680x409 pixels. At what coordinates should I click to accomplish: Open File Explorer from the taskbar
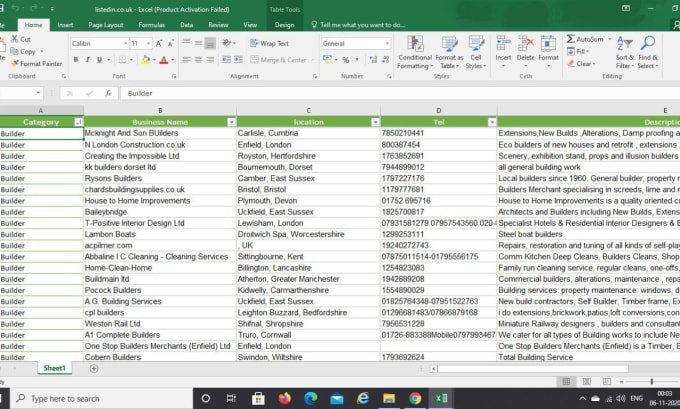click(x=389, y=398)
